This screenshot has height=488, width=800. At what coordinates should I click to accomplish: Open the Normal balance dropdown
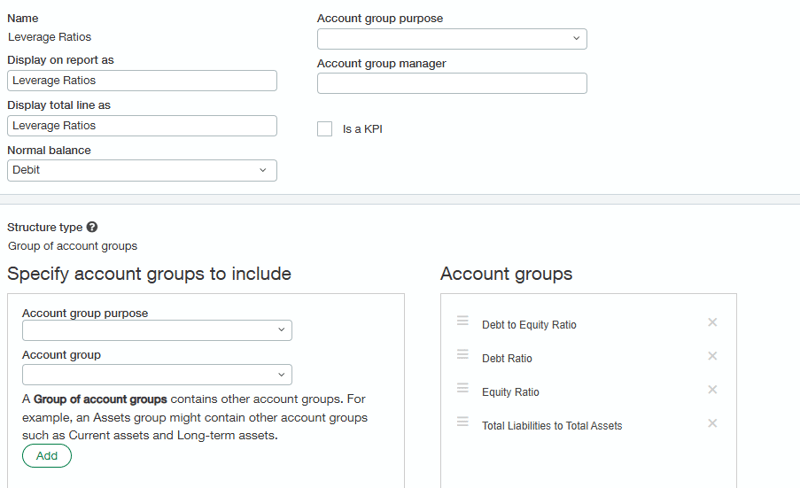(142, 170)
